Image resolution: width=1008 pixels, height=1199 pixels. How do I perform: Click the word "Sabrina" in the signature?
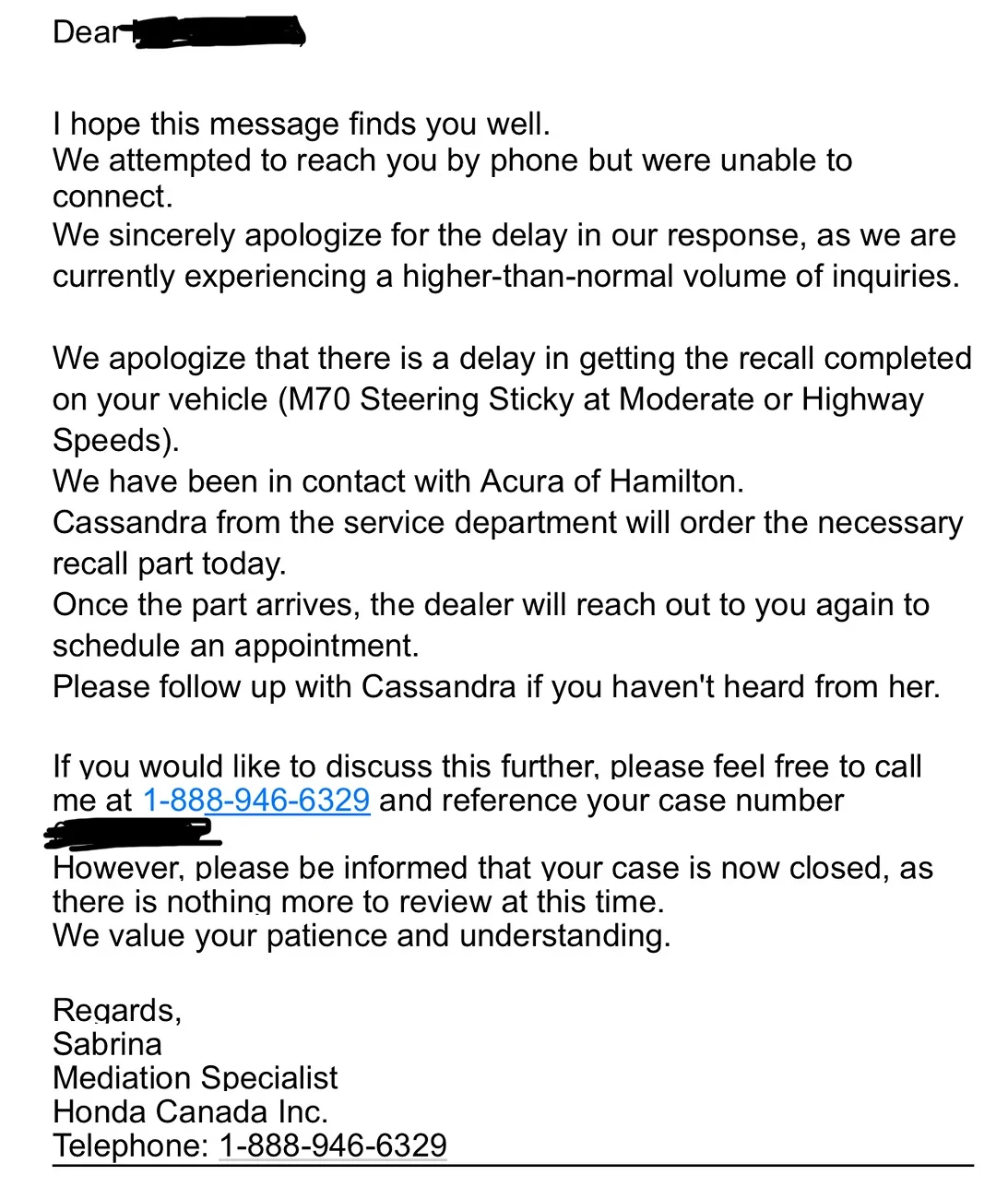[107, 1044]
